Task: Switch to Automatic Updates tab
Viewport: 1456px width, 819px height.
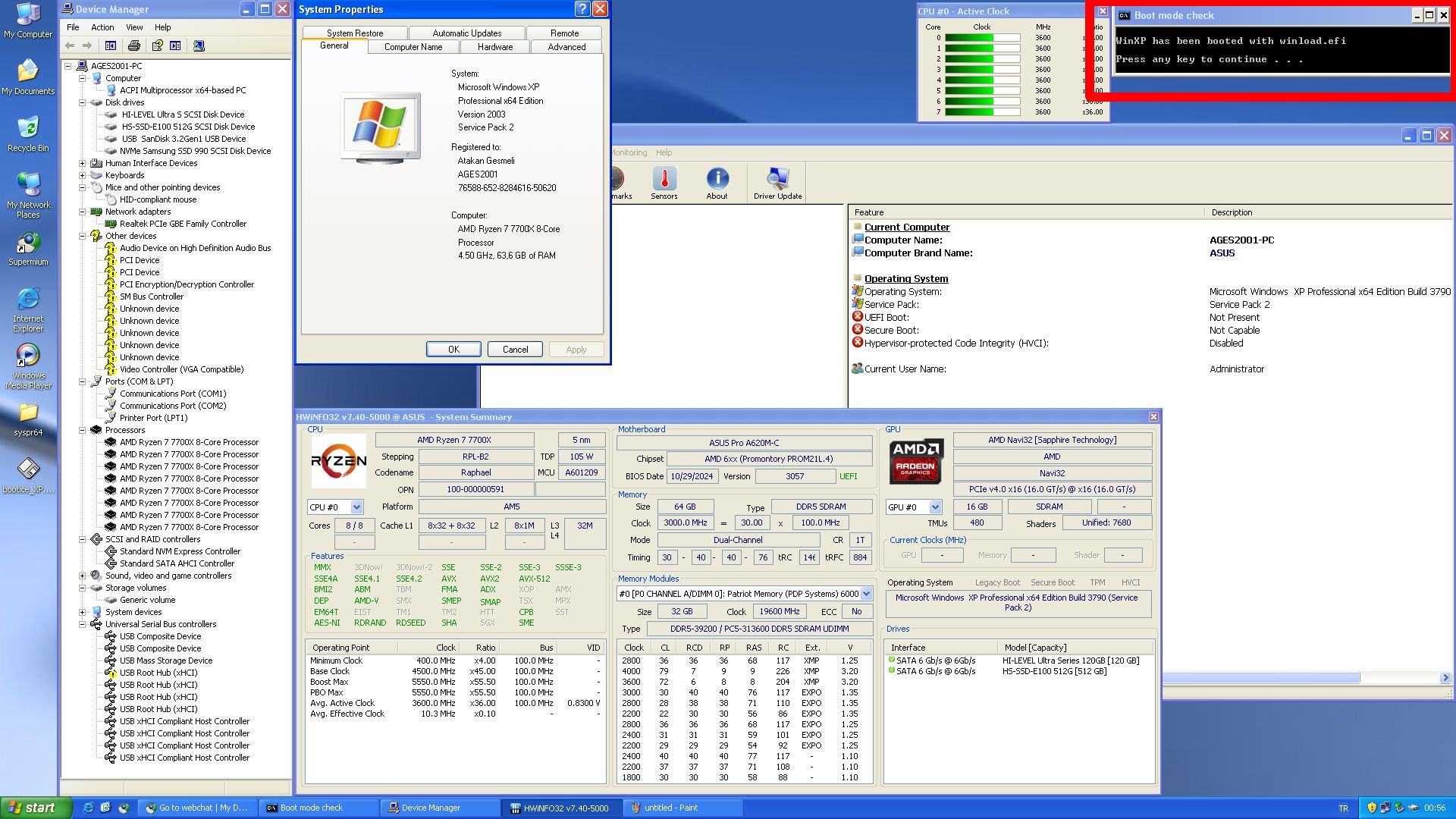Action: tap(466, 33)
